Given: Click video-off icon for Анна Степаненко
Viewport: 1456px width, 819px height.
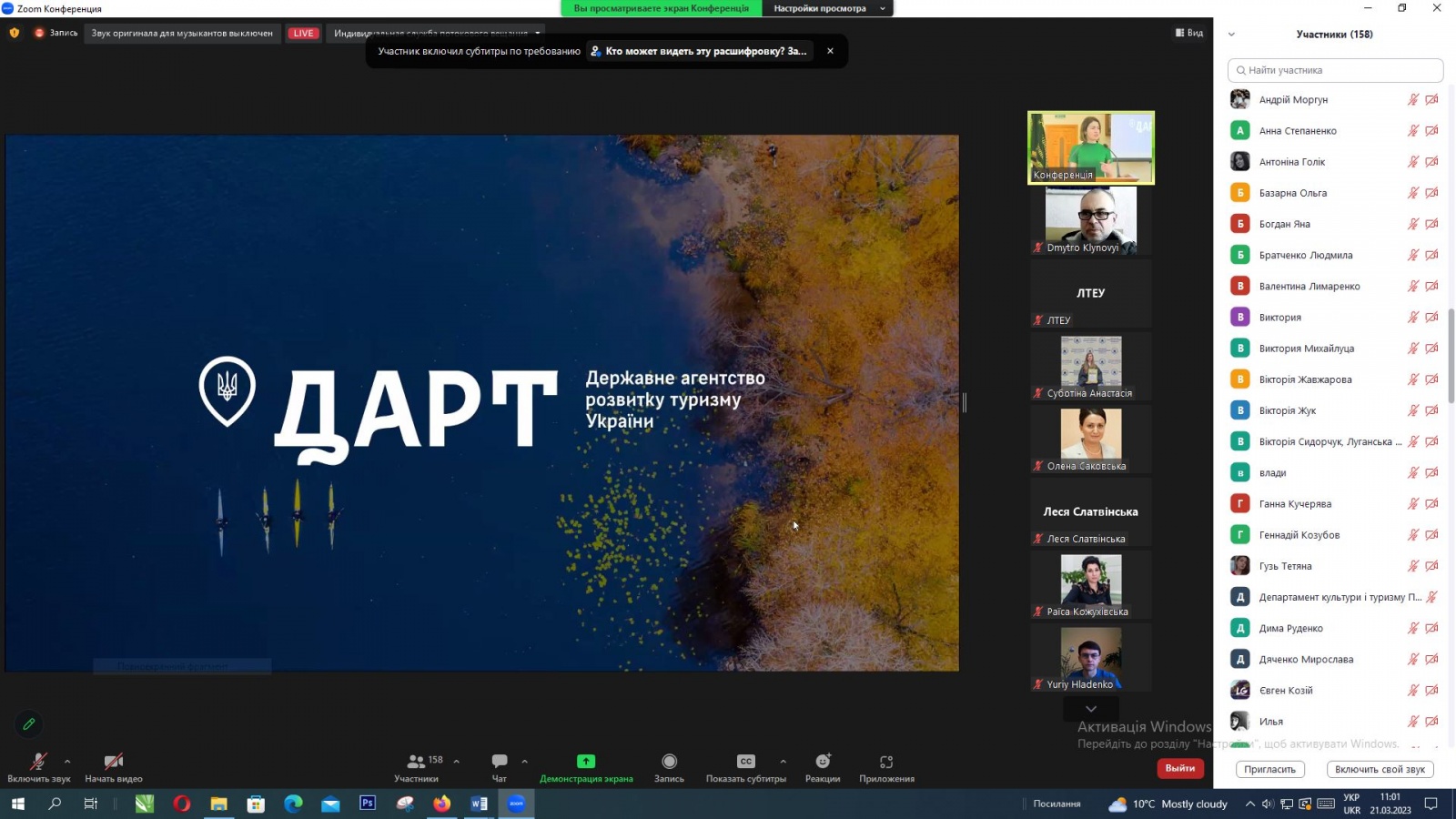Looking at the screenshot, I should [1431, 131].
